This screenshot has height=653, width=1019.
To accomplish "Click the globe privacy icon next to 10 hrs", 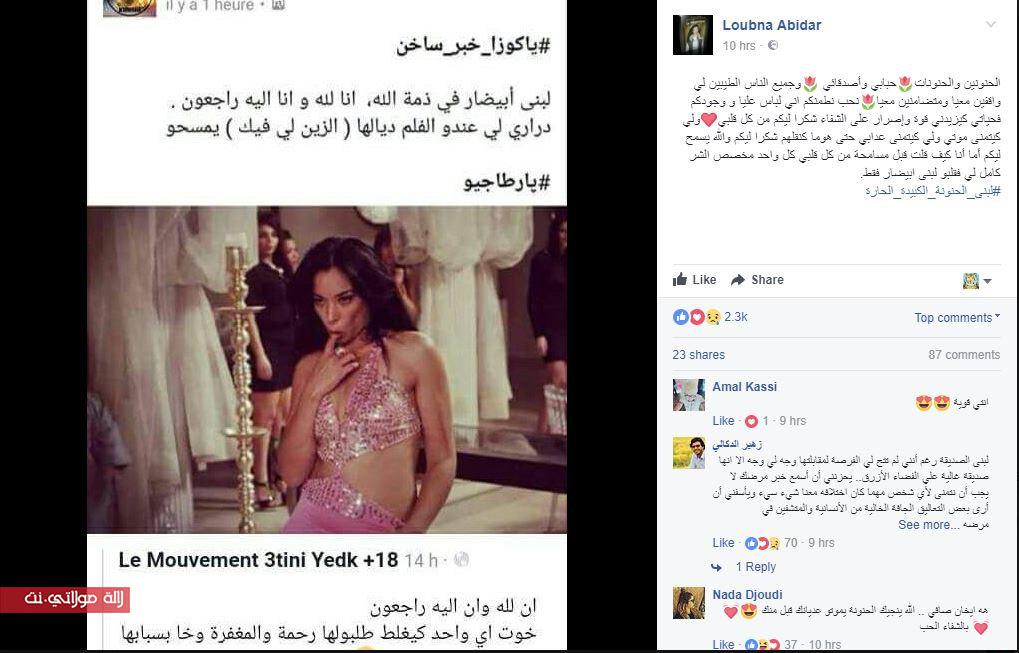I will [x=773, y=45].
